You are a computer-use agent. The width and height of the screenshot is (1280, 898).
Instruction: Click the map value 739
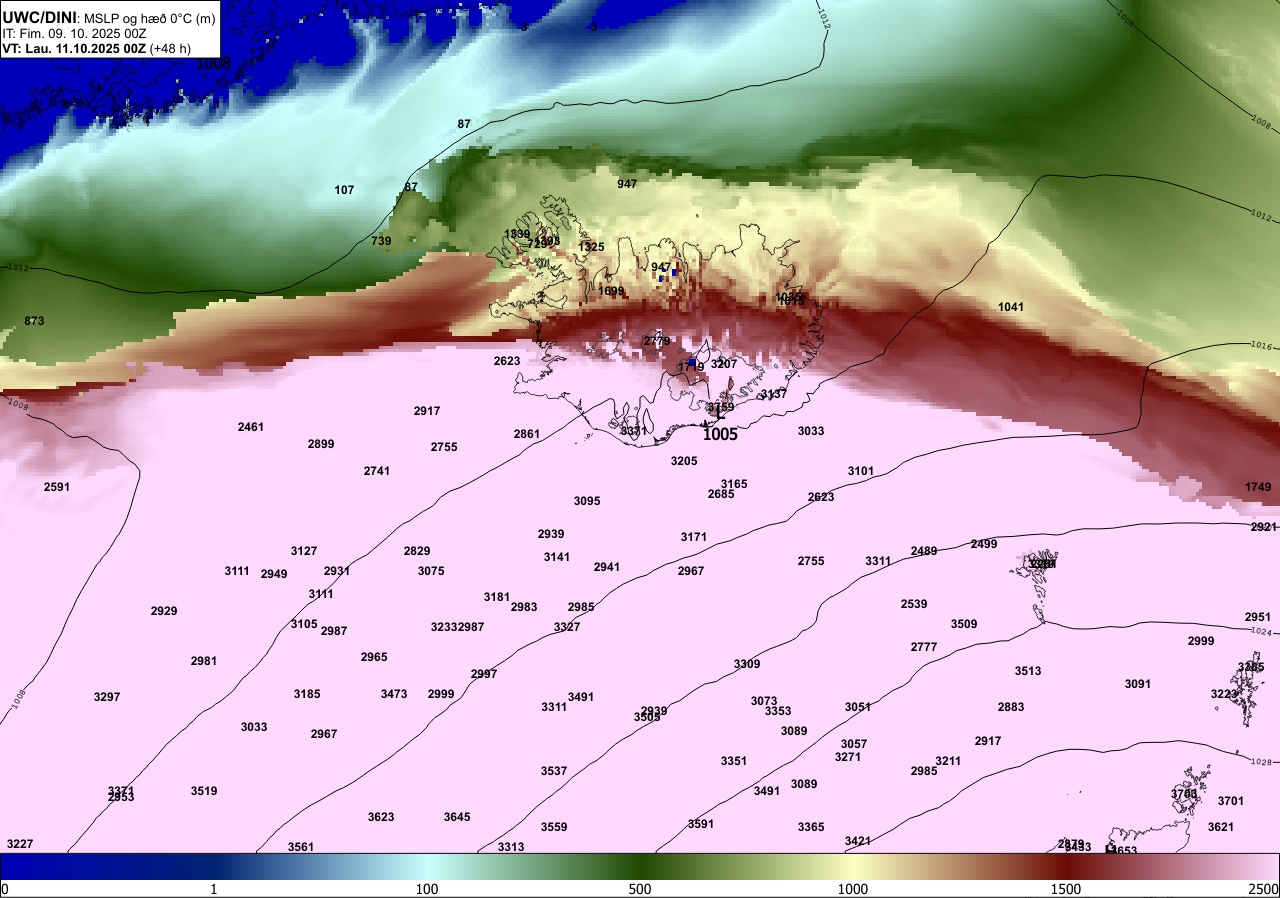pyautogui.click(x=381, y=241)
